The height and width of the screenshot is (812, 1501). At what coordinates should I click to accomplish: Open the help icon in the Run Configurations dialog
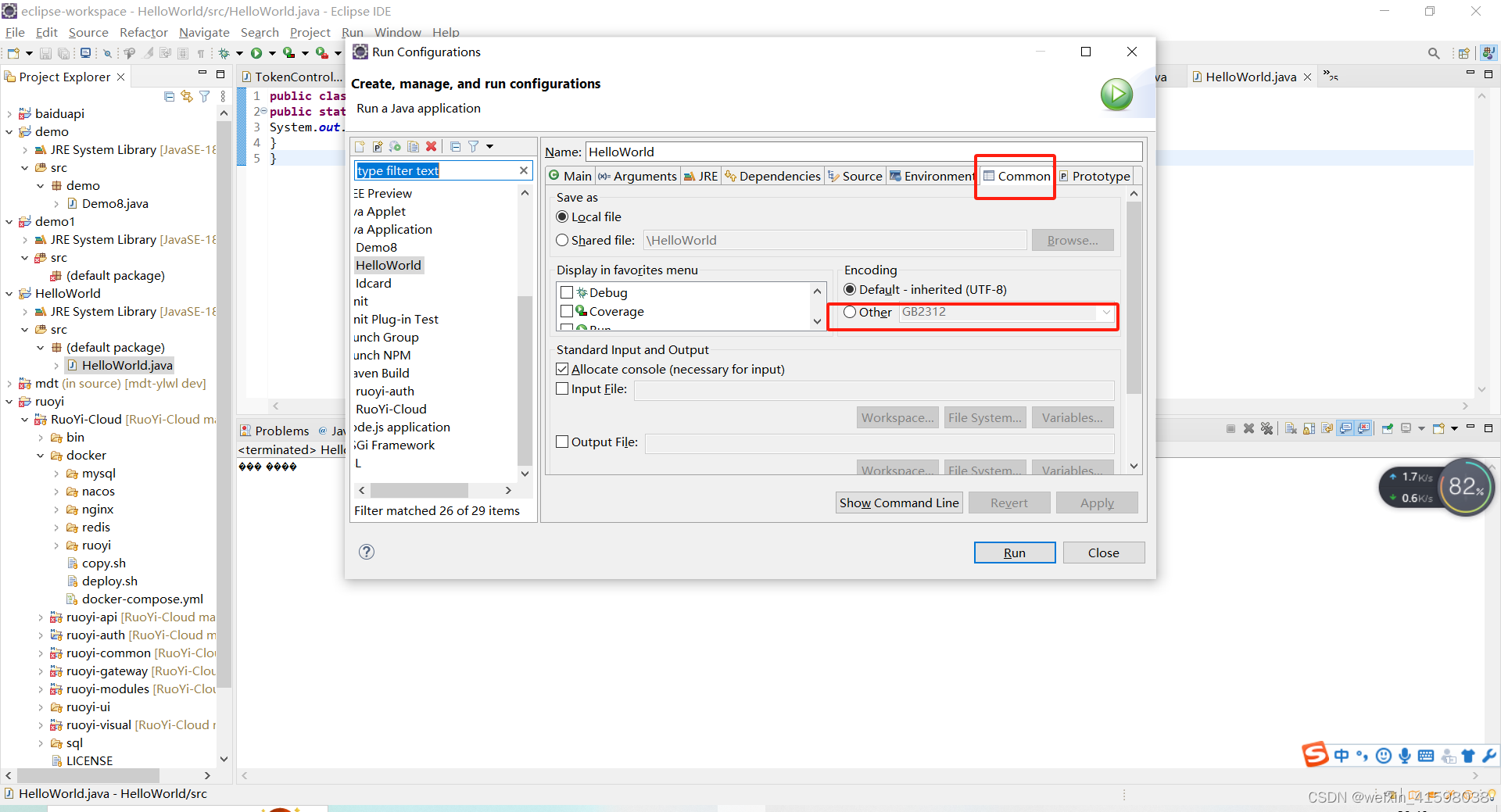click(x=366, y=552)
